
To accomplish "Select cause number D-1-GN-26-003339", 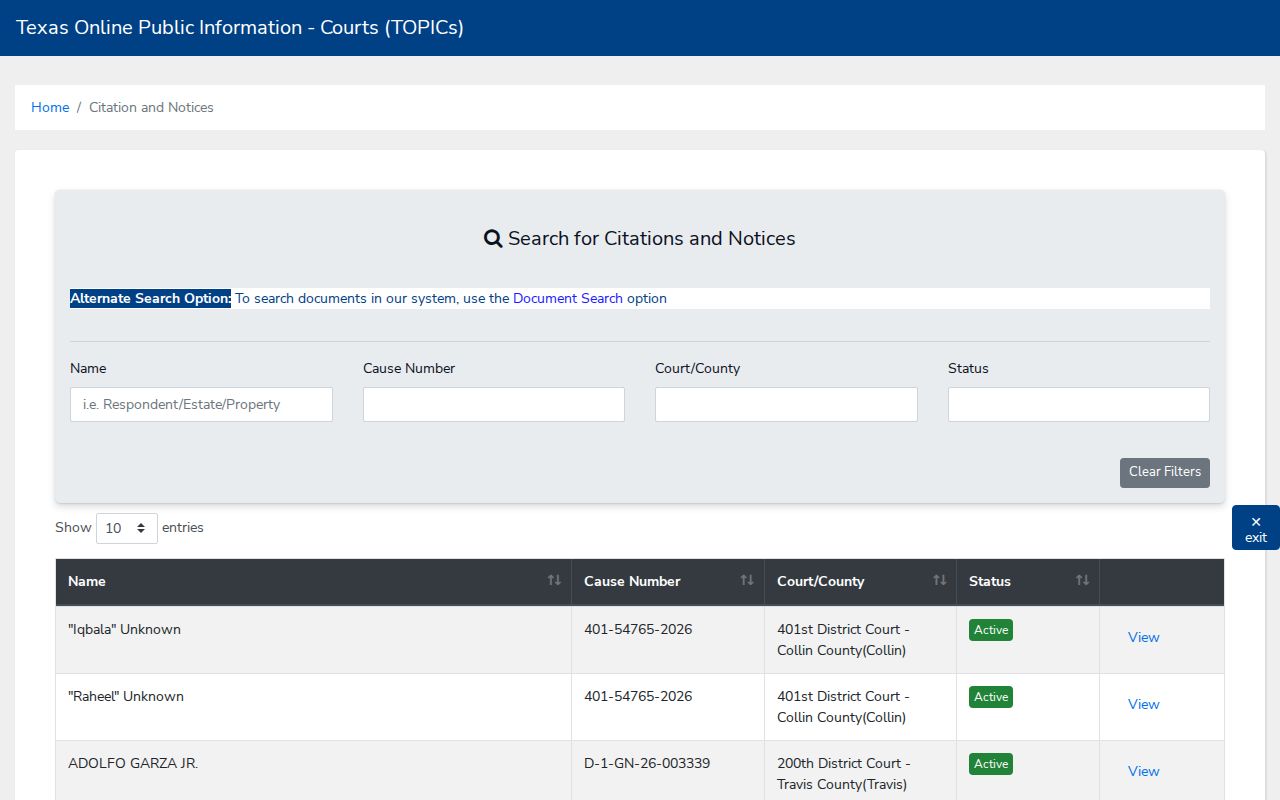I will pyautogui.click(x=647, y=763).
